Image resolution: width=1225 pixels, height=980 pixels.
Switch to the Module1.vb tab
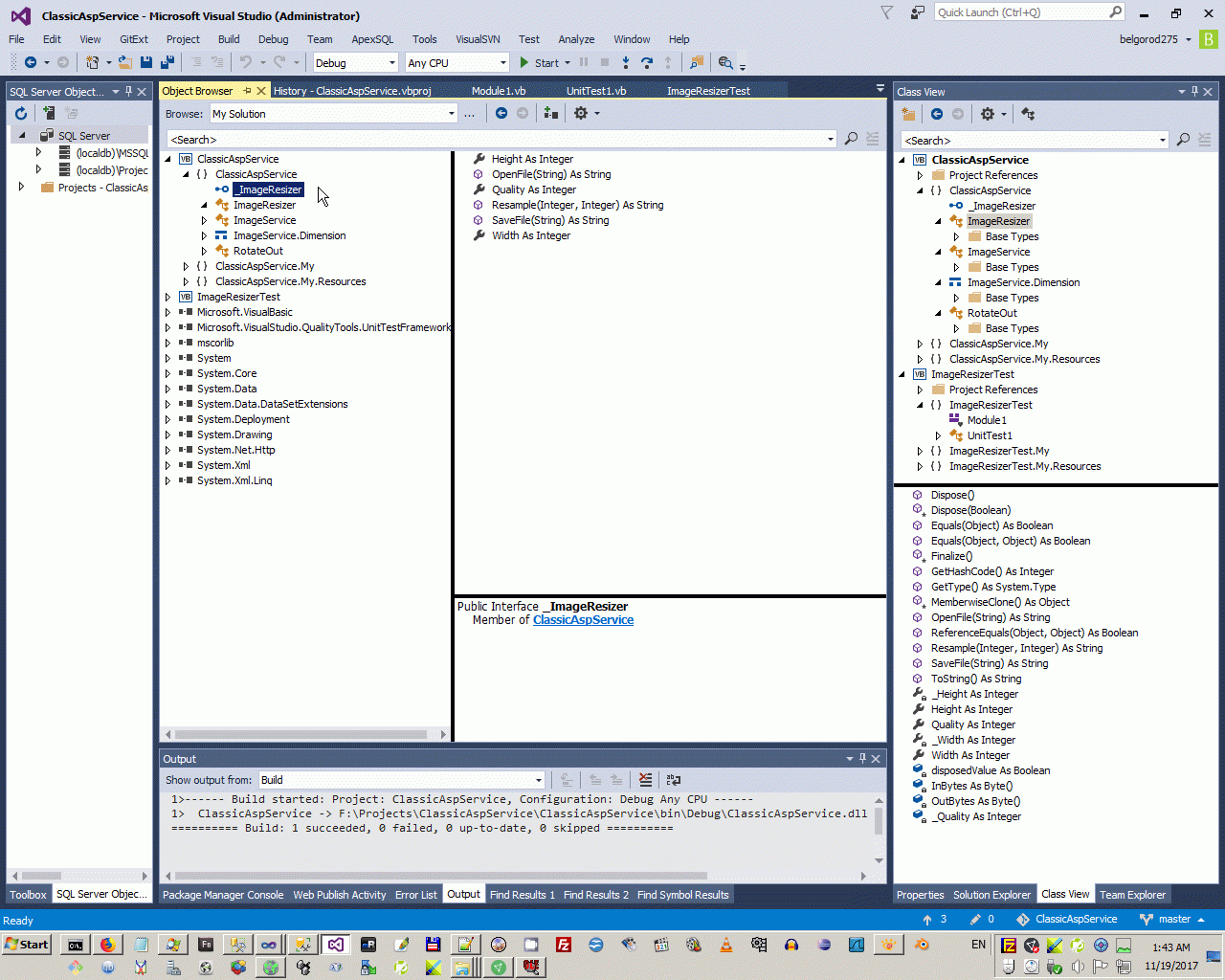pyautogui.click(x=499, y=91)
